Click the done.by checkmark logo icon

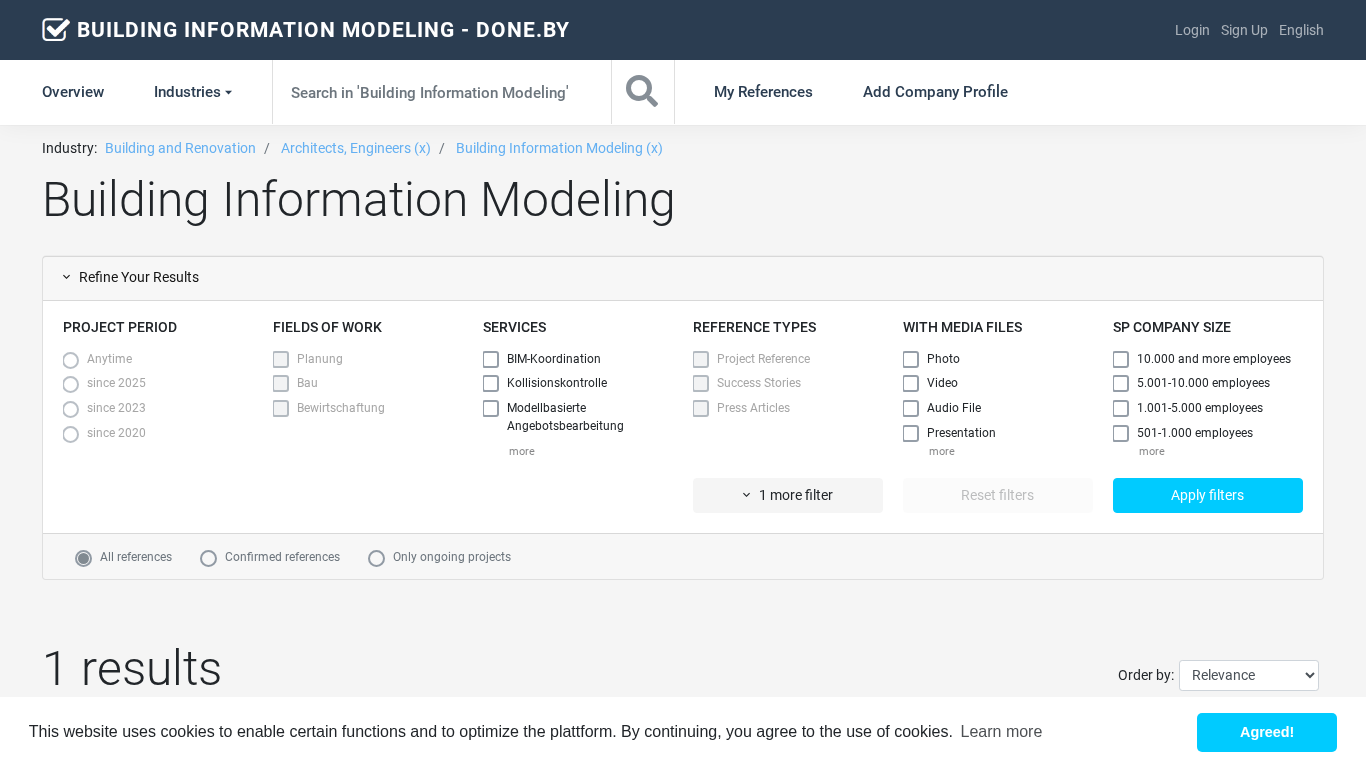tap(56, 30)
